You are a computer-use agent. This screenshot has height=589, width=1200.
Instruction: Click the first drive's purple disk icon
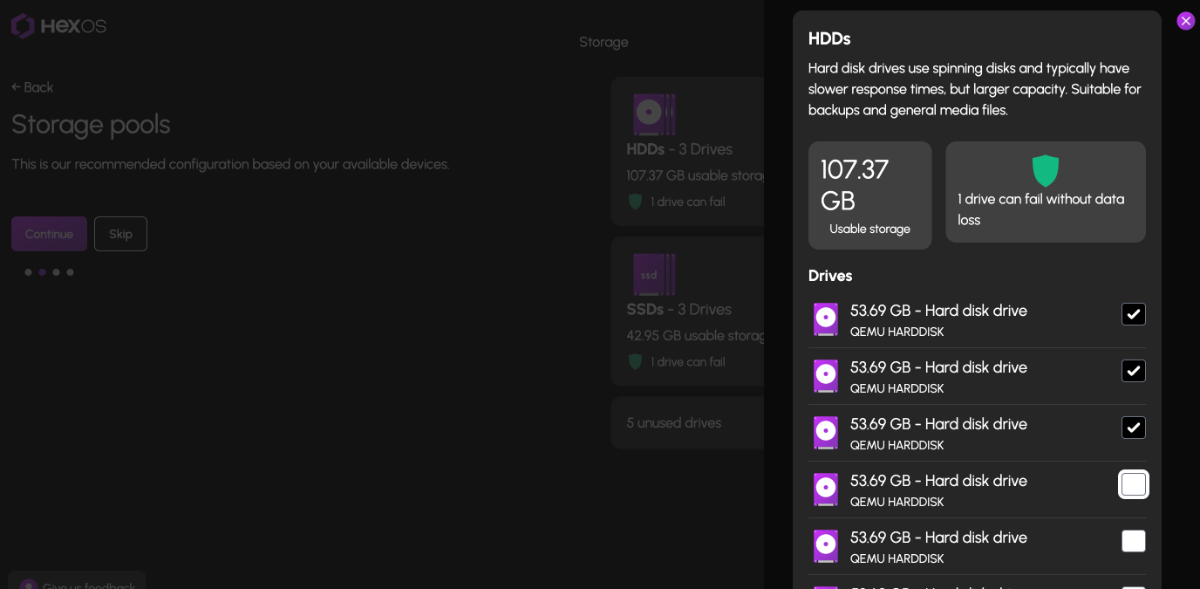(825, 319)
